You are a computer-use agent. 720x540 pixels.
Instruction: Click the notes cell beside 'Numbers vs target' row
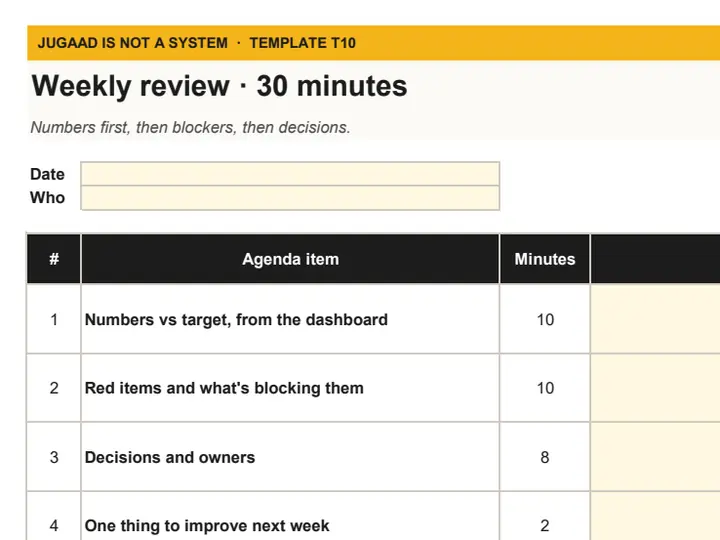(x=655, y=319)
